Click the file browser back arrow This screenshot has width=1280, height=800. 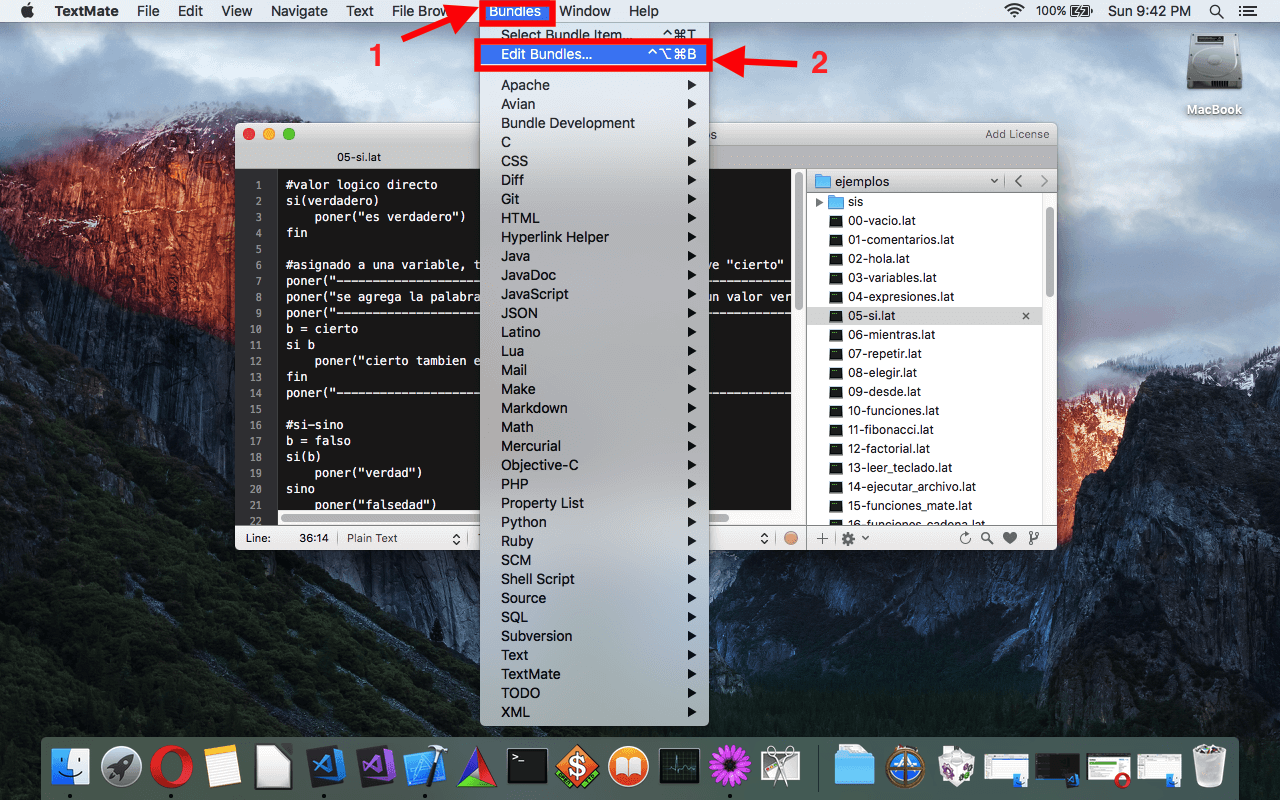click(x=1018, y=181)
